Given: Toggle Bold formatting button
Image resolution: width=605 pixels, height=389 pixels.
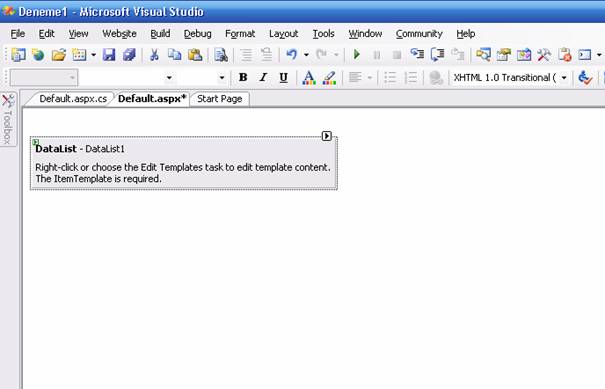Looking at the screenshot, I should [x=243, y=78].
